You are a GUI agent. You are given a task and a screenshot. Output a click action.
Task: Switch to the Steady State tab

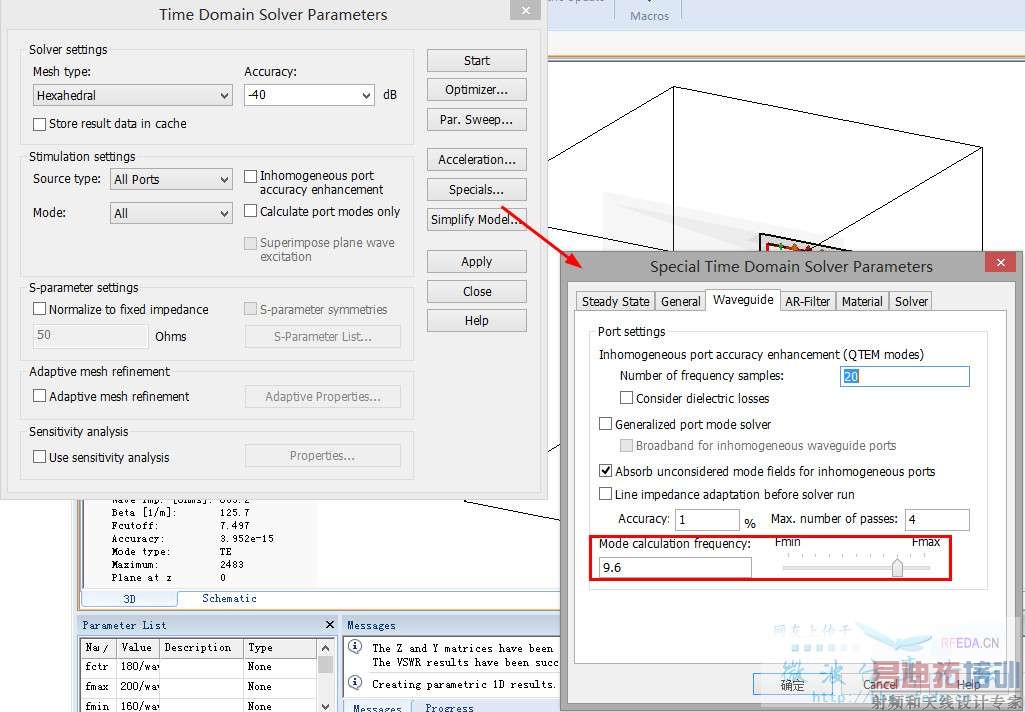(x=615, y=301)
